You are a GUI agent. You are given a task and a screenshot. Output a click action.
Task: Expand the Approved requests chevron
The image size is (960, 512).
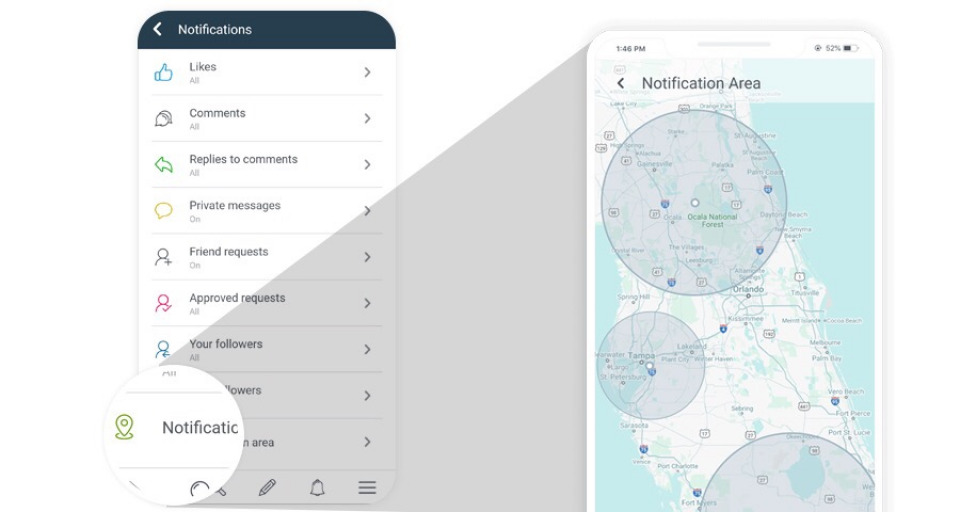(367, 303)
